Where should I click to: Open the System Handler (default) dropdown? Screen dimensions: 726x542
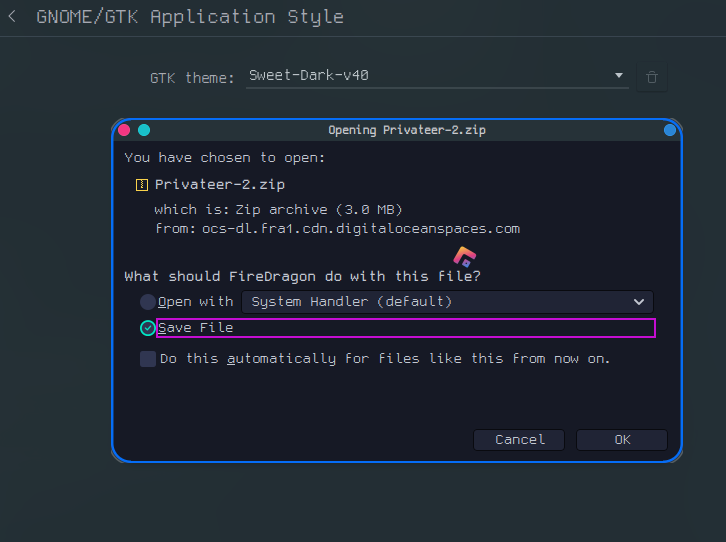coord(447,302)
